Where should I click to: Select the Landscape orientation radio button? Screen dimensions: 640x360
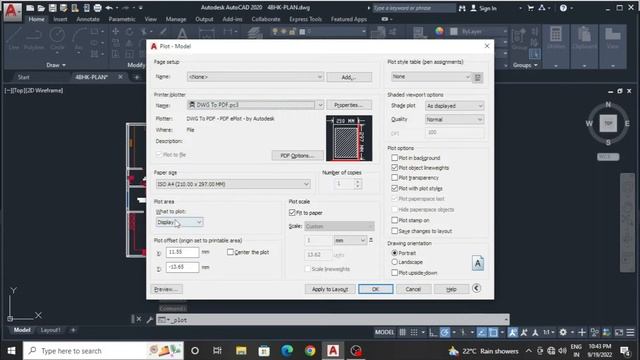click(394, 262)
